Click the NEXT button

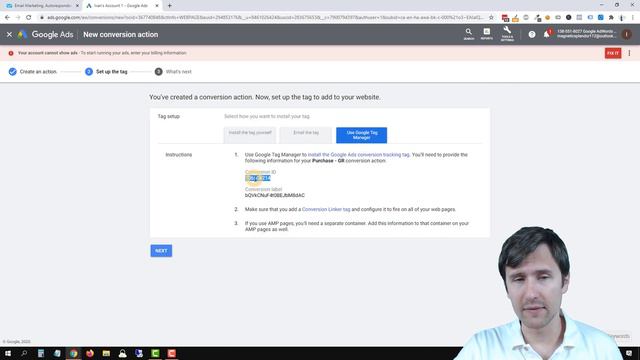(161, 251)
